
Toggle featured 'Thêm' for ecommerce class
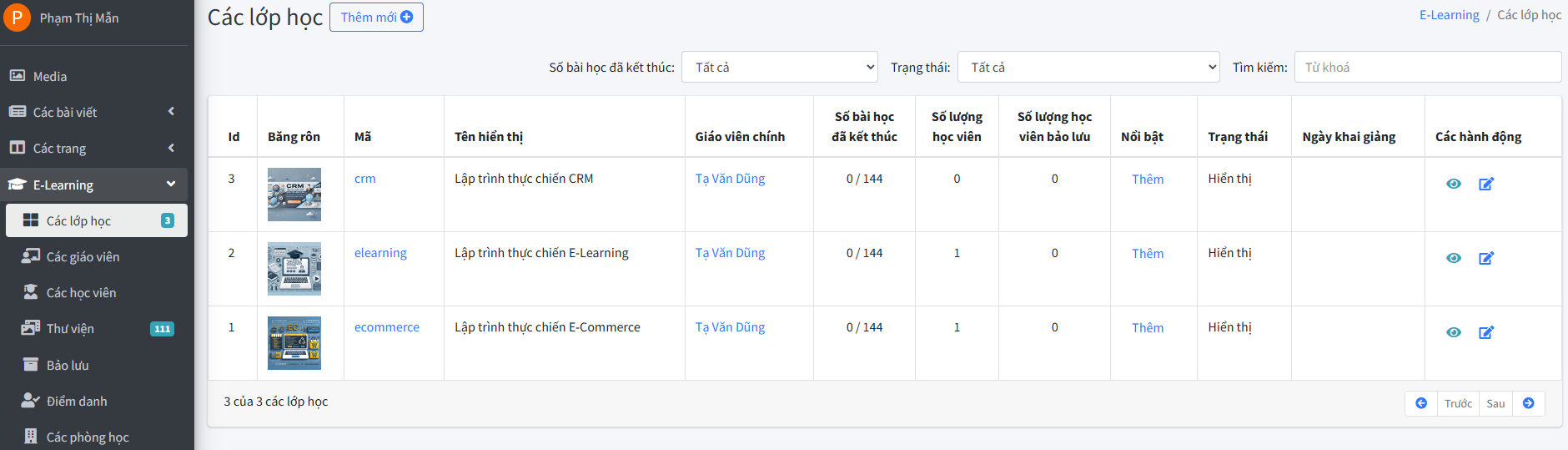(x=1147, y=328)
